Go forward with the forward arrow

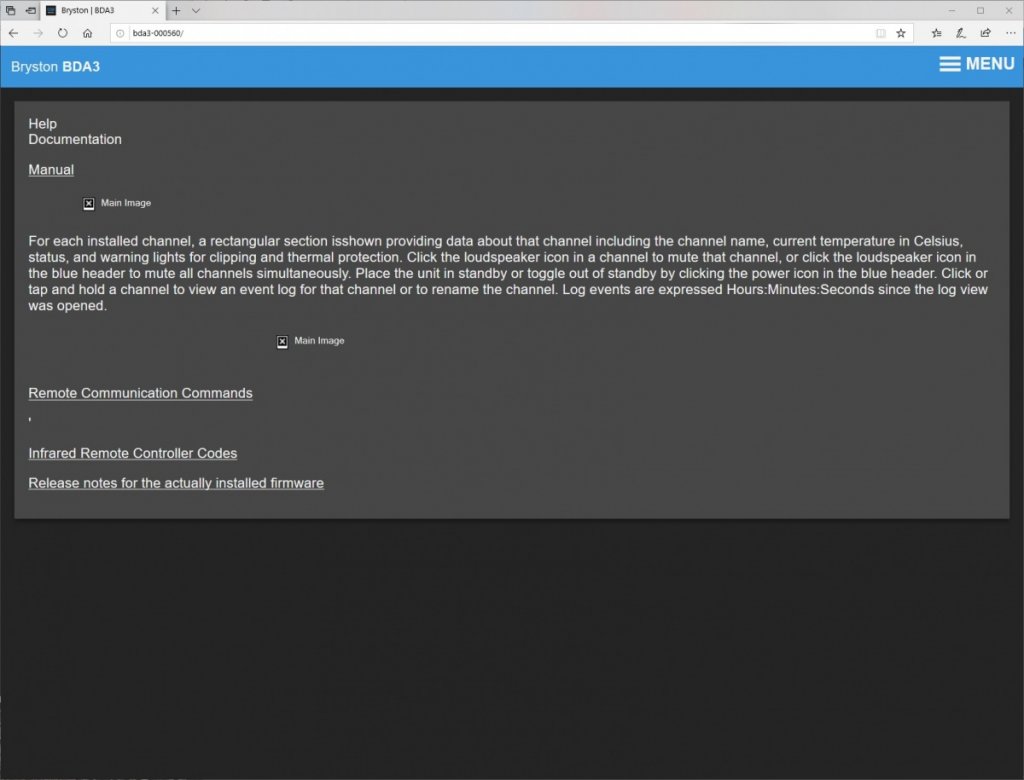pos(38,33)
